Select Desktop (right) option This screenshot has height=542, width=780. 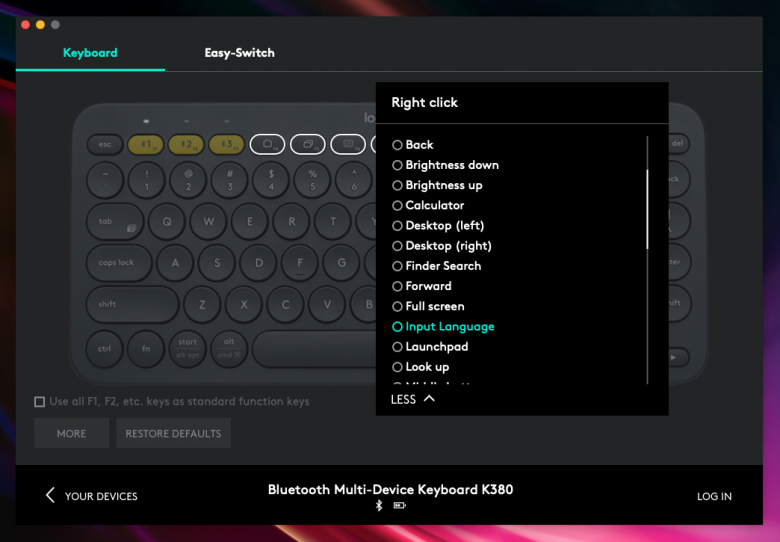[442, 246]
